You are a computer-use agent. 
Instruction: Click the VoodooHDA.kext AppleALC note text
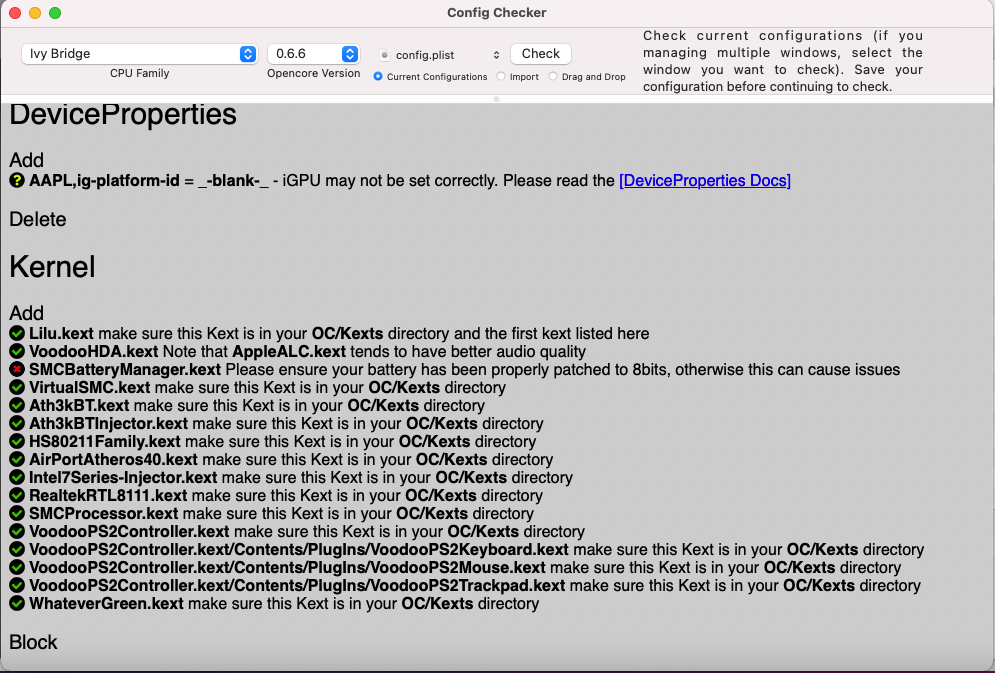(x=307, y=351)
